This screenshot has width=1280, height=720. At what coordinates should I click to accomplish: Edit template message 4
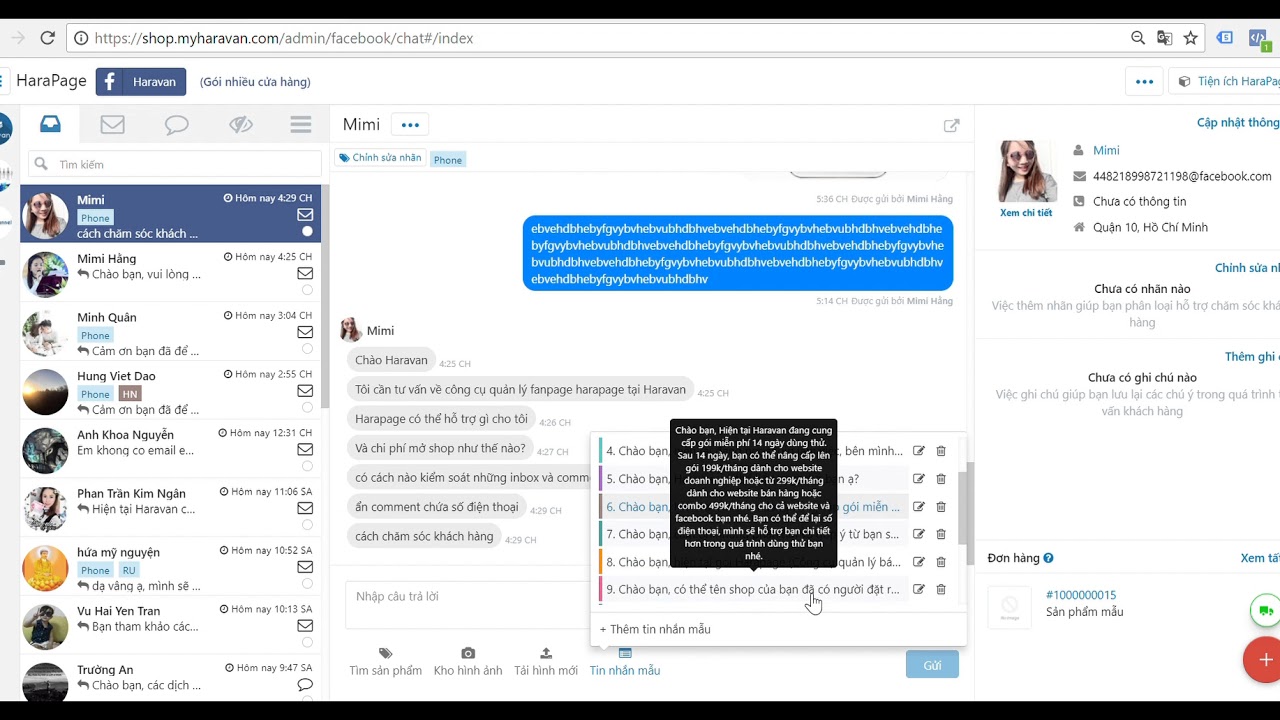pos(919,451)
